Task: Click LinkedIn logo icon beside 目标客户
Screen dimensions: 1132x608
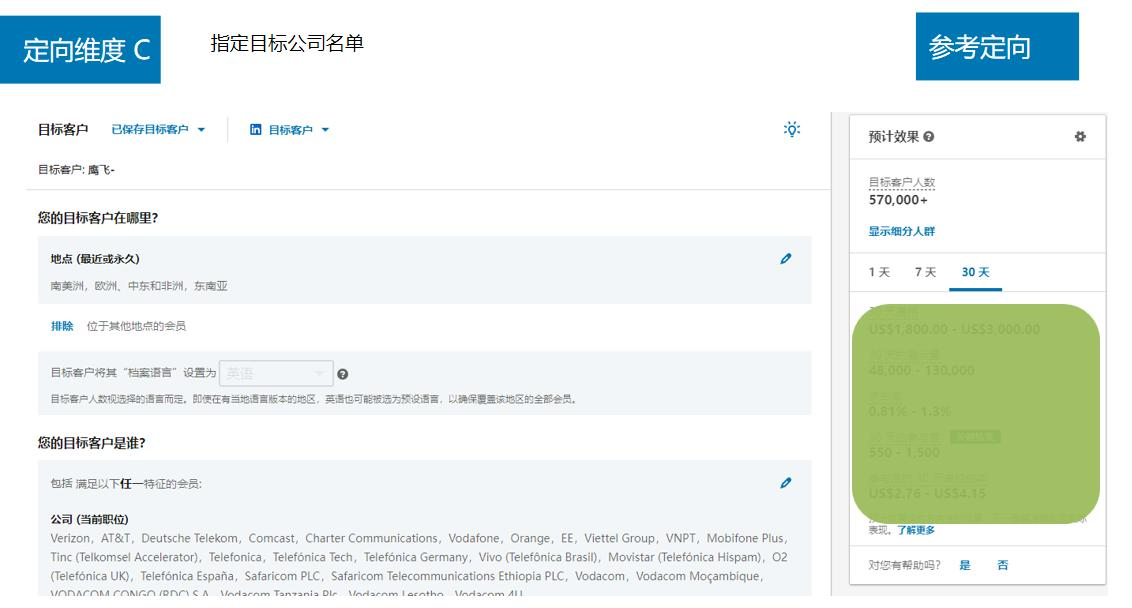Action: coord(256,129)
